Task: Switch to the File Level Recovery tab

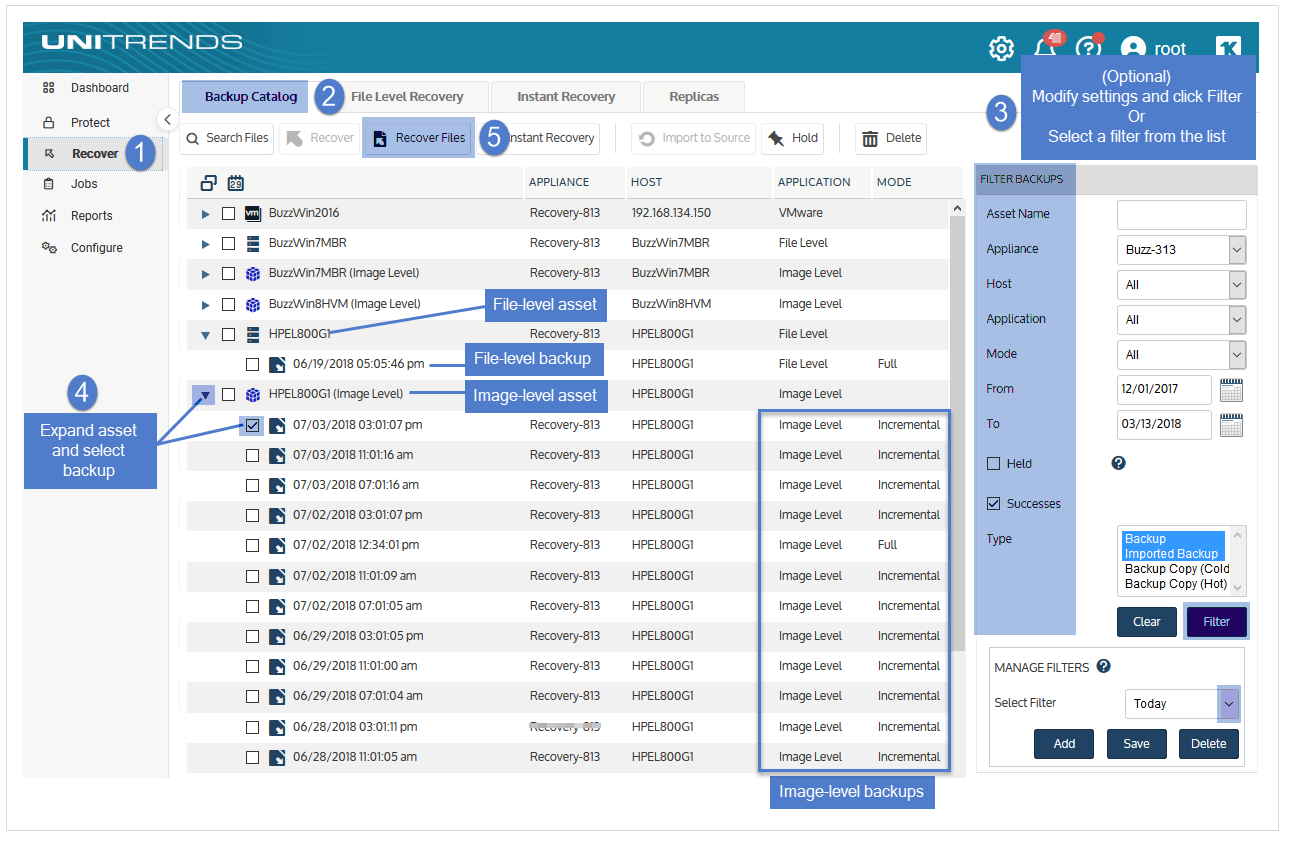Action: [407, 97]
